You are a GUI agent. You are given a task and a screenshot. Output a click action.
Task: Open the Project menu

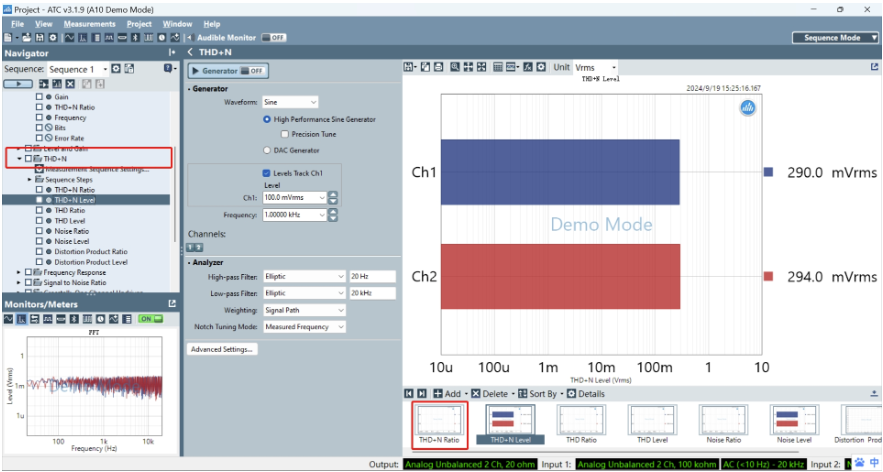point(139,23)
